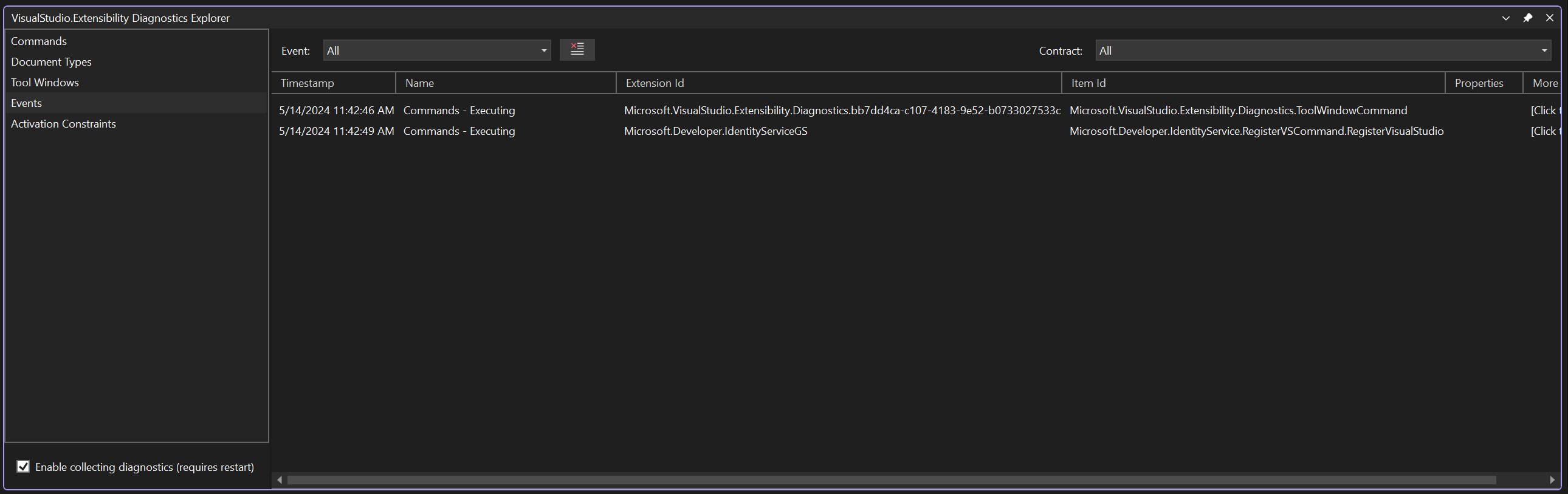Click the Properties column header
This screenshot has height=494, width=1568.
point(1484,83)
